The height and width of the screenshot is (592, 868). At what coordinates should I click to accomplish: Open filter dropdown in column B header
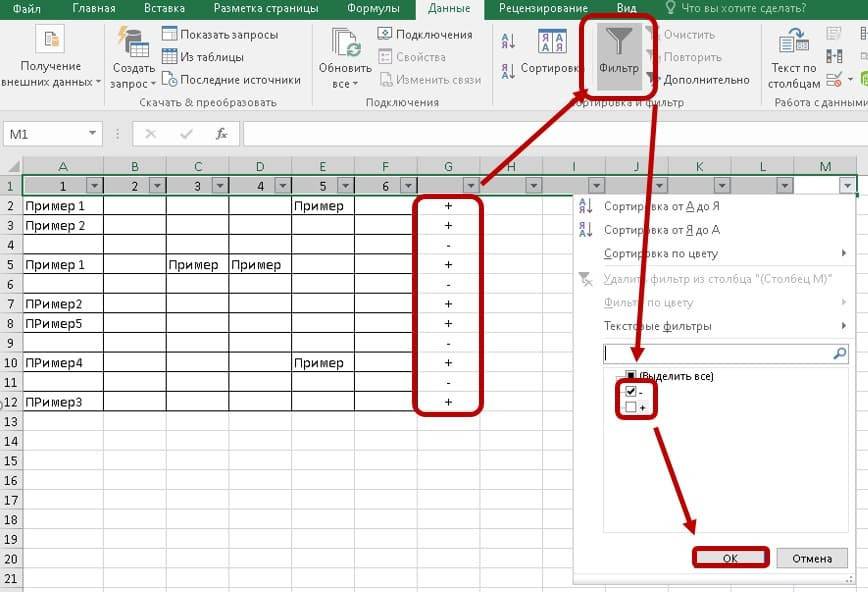click(x=157, y=186)
